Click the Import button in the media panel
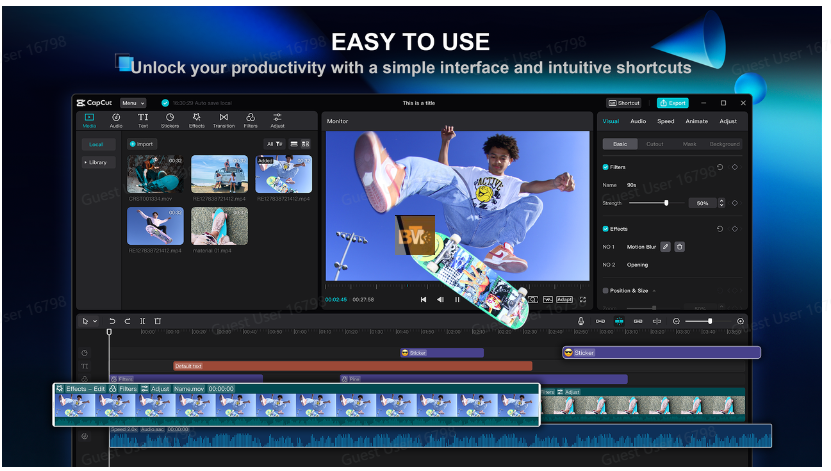 (142, 144)
